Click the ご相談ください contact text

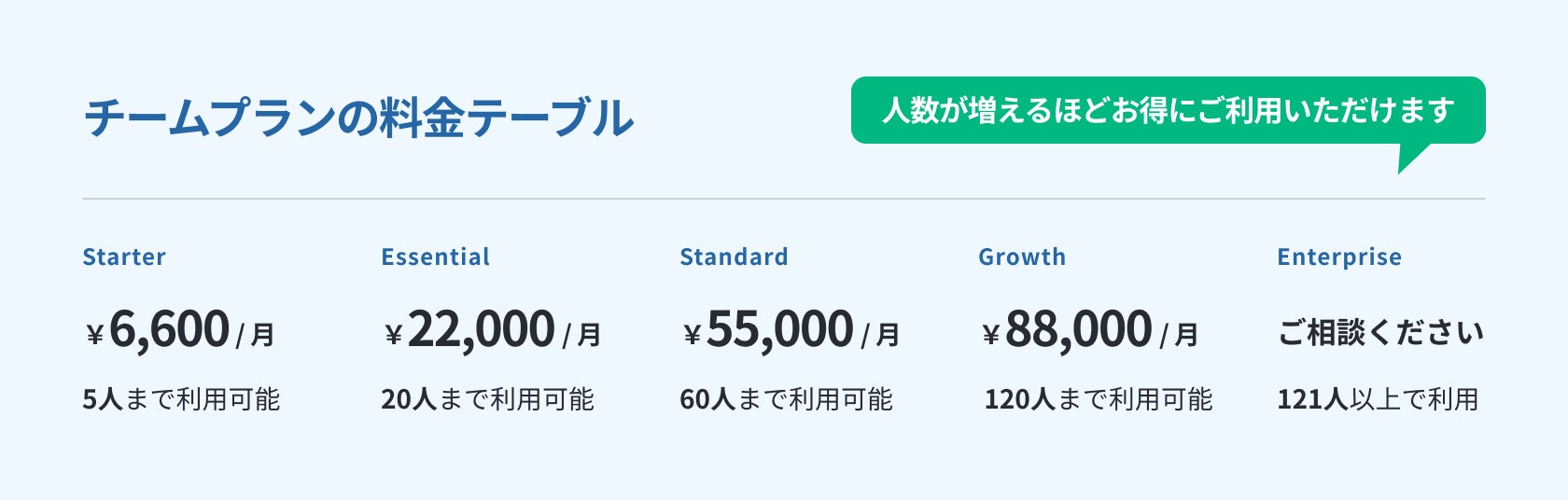pyautogui.click(x=1380, y=332)
